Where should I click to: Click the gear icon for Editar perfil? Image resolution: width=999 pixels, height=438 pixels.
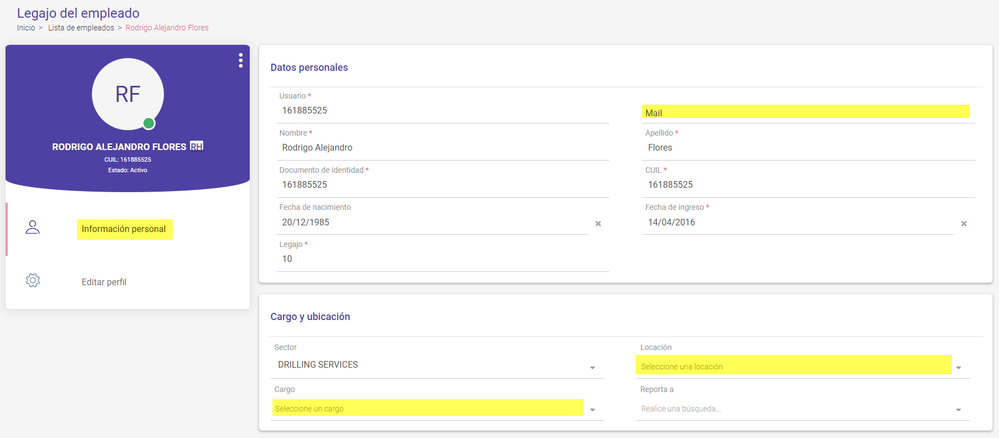(x=32, y=281)
